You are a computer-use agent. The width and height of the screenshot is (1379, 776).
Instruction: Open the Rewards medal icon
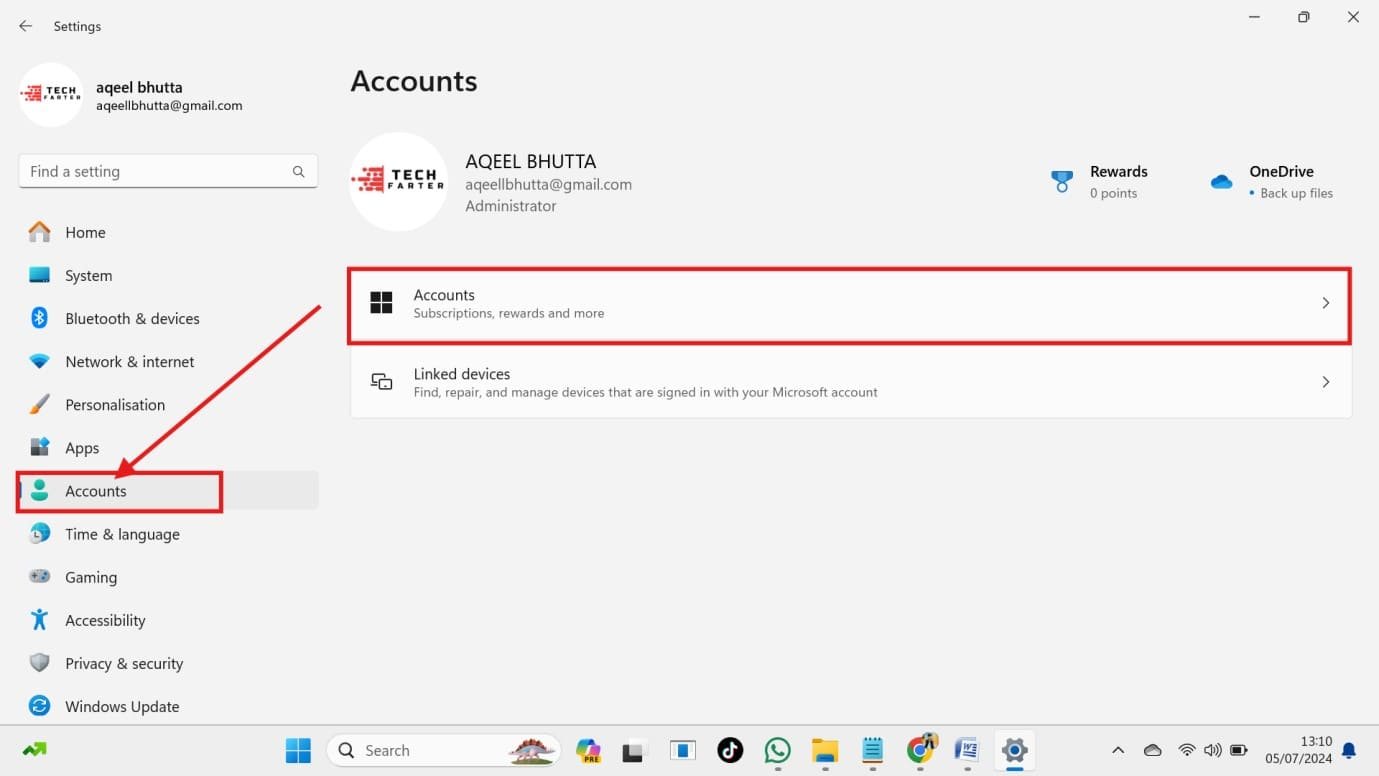[x=1062, y=182]
